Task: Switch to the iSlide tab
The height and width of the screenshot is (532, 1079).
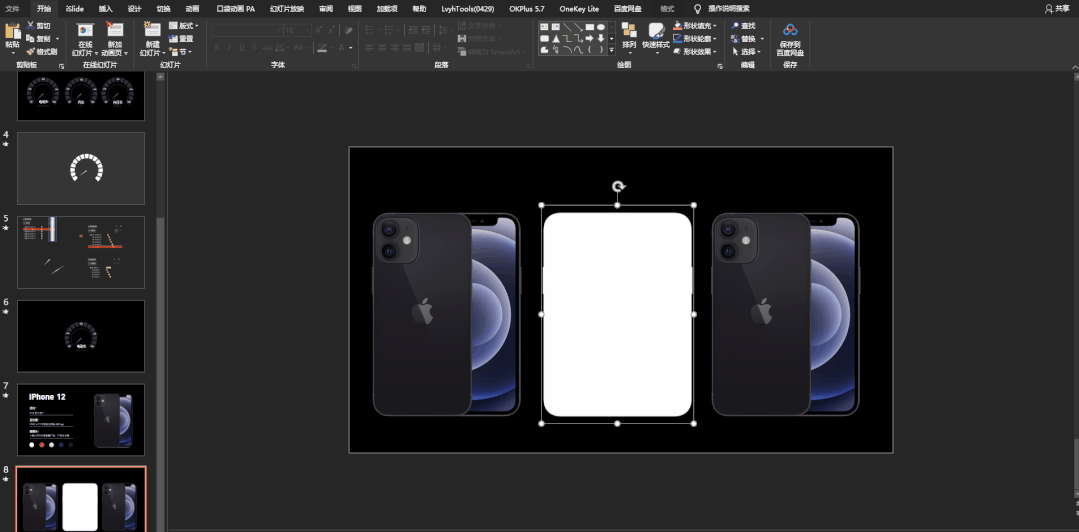Action: click(75, 8)
